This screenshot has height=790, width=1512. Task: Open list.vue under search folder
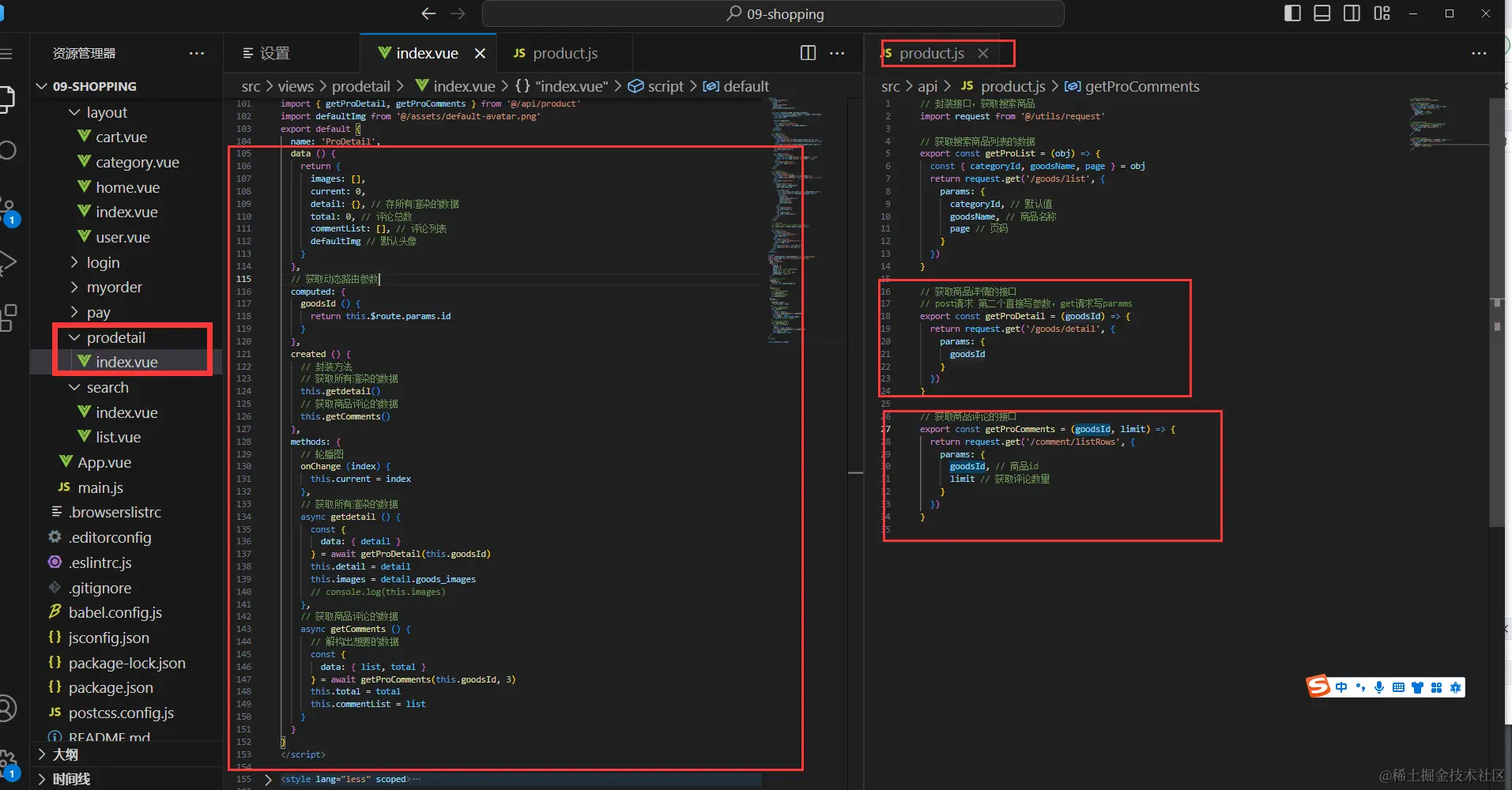click(x=118, y=437)
